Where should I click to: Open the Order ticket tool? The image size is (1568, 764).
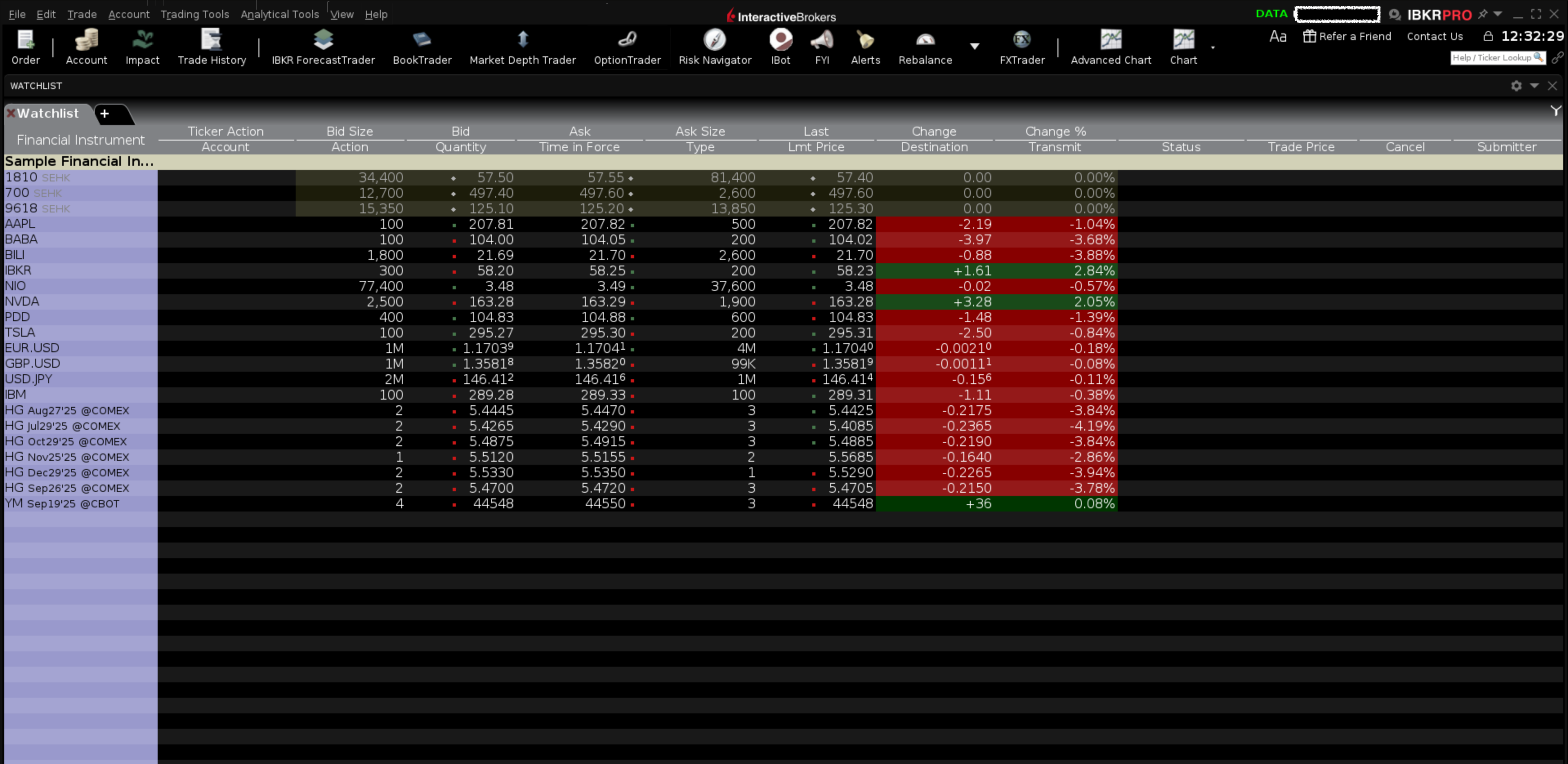[x=26, y=47]
